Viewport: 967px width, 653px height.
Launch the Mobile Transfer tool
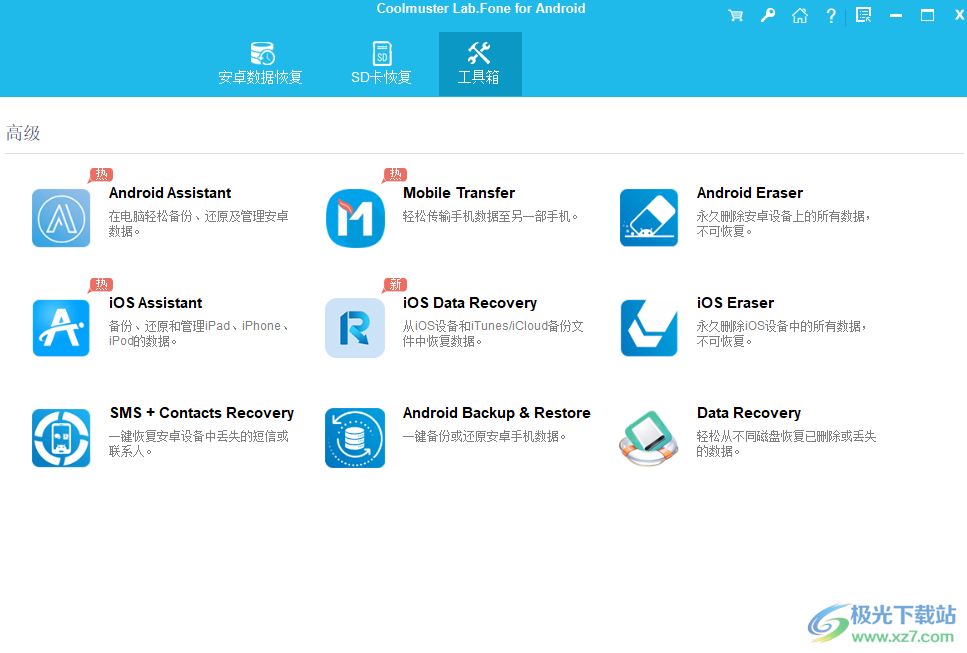(x=355, y=217)
